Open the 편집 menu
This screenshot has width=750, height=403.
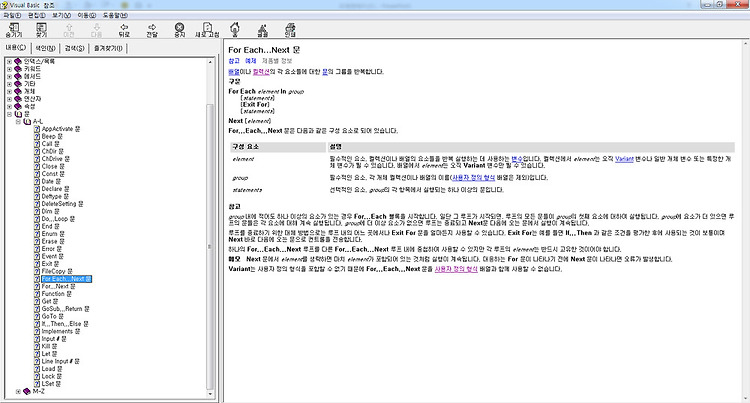pyautogui.click(x=37, y=15)
